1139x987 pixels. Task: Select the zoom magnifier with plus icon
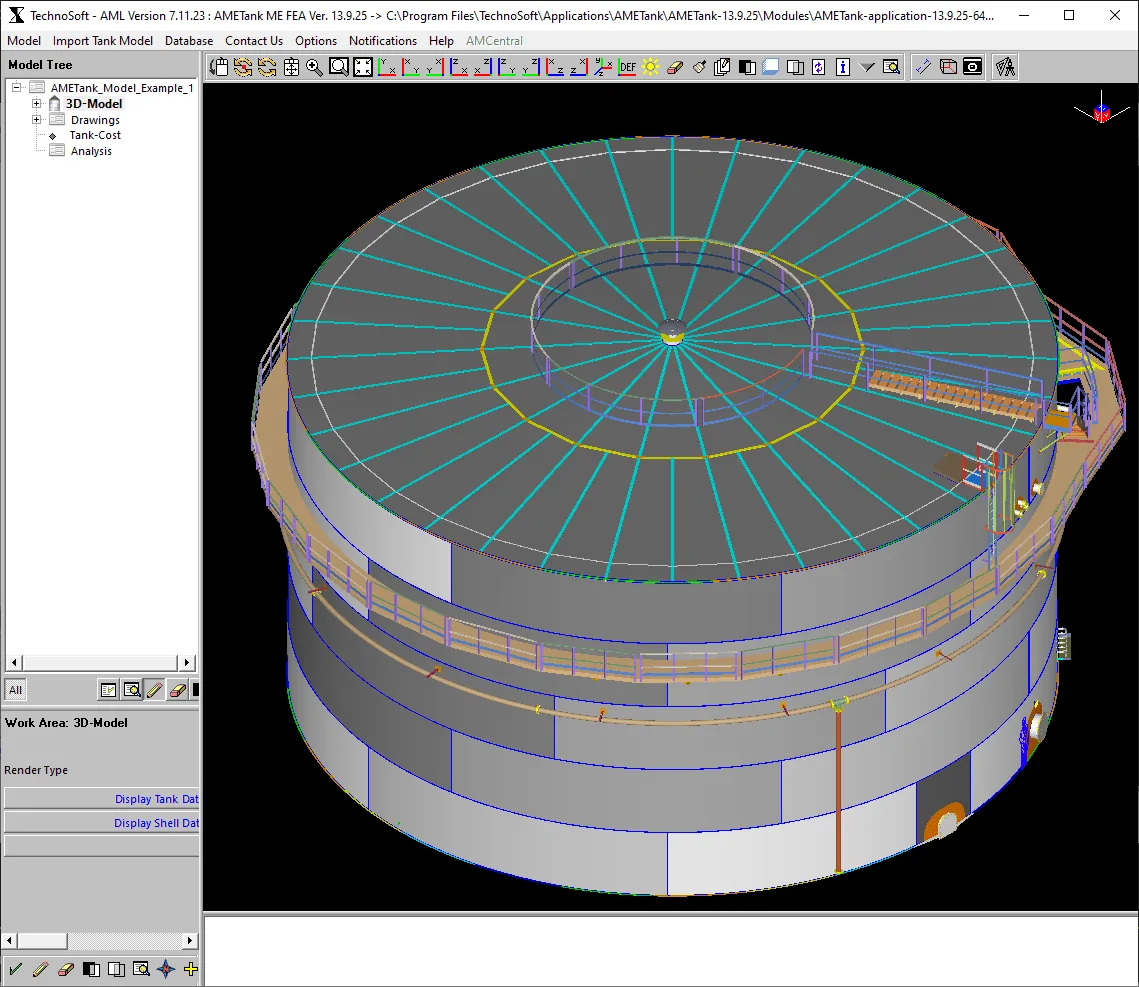pyautogui.click(x=314, y=68)
